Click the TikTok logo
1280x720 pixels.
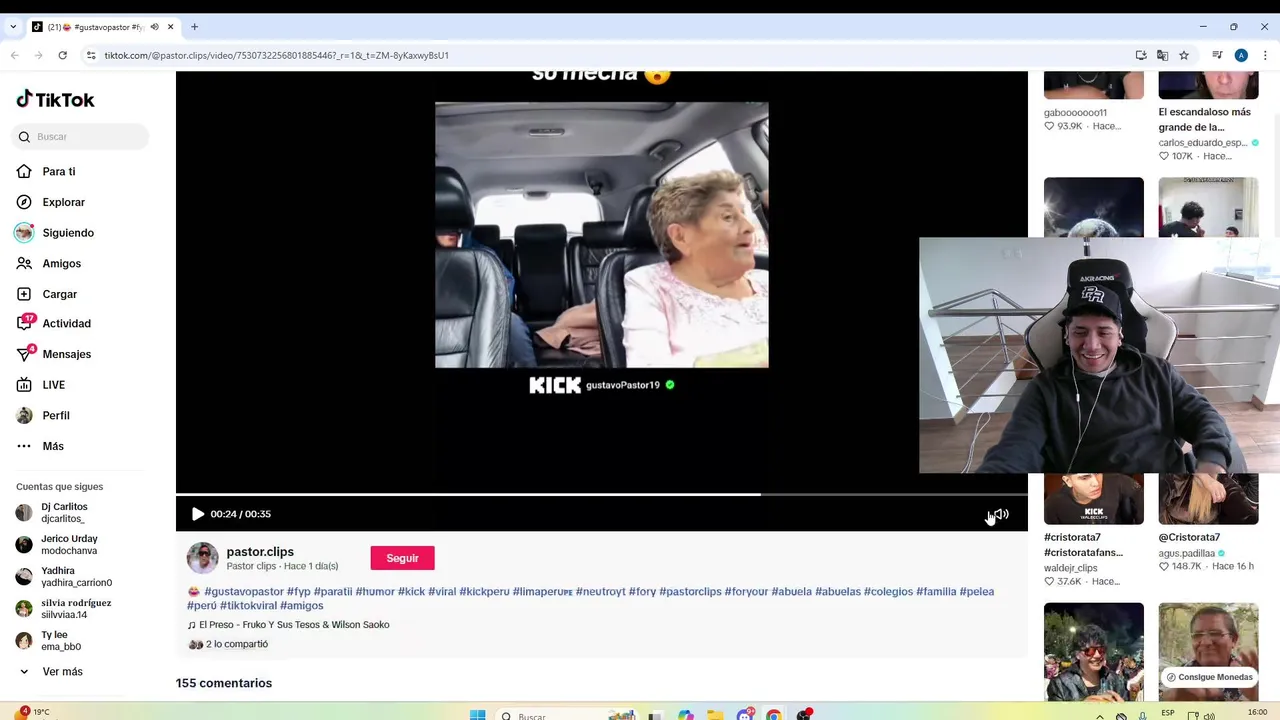pos(55,99)
